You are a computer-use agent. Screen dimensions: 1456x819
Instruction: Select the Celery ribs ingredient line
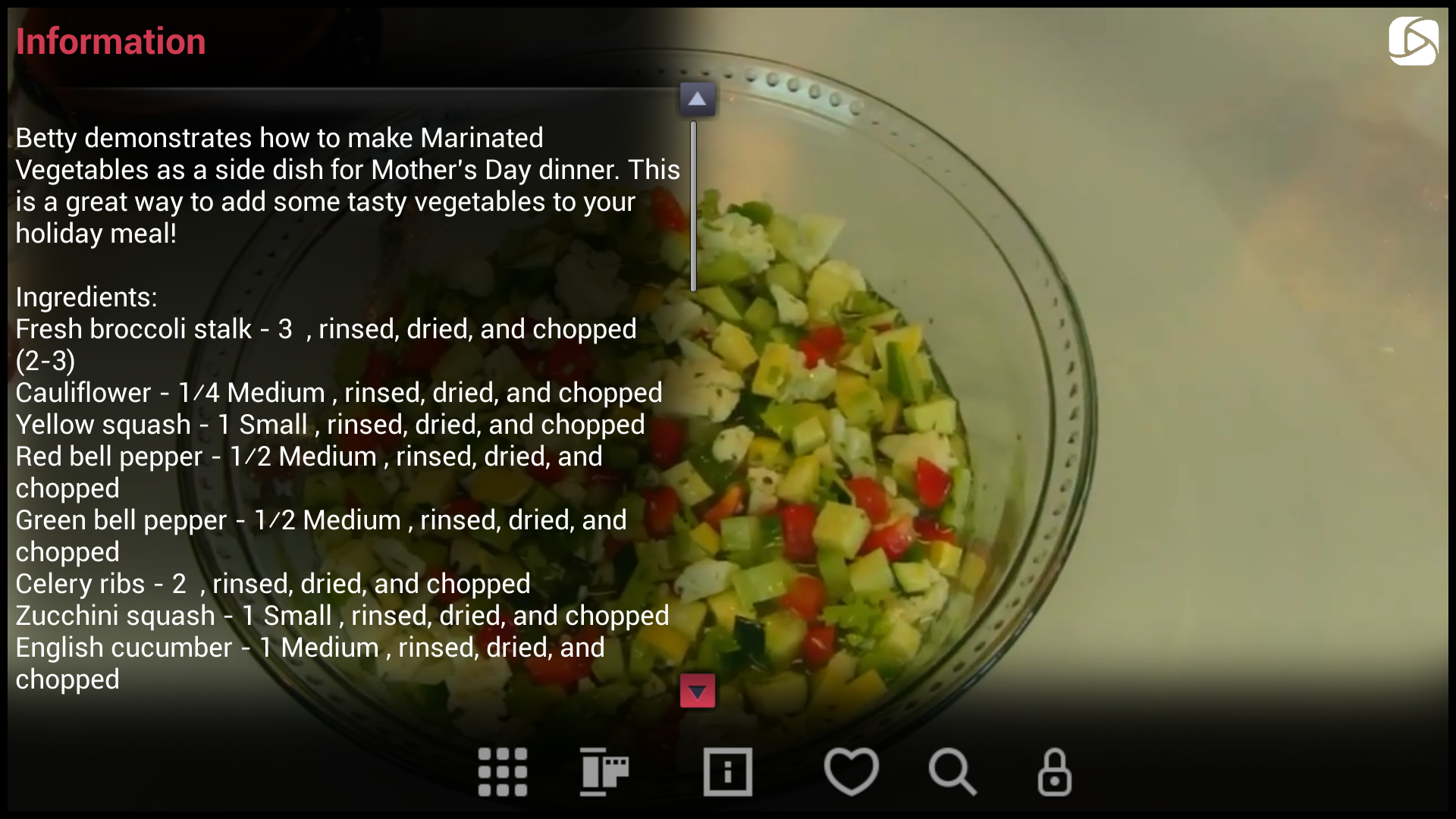273,584
